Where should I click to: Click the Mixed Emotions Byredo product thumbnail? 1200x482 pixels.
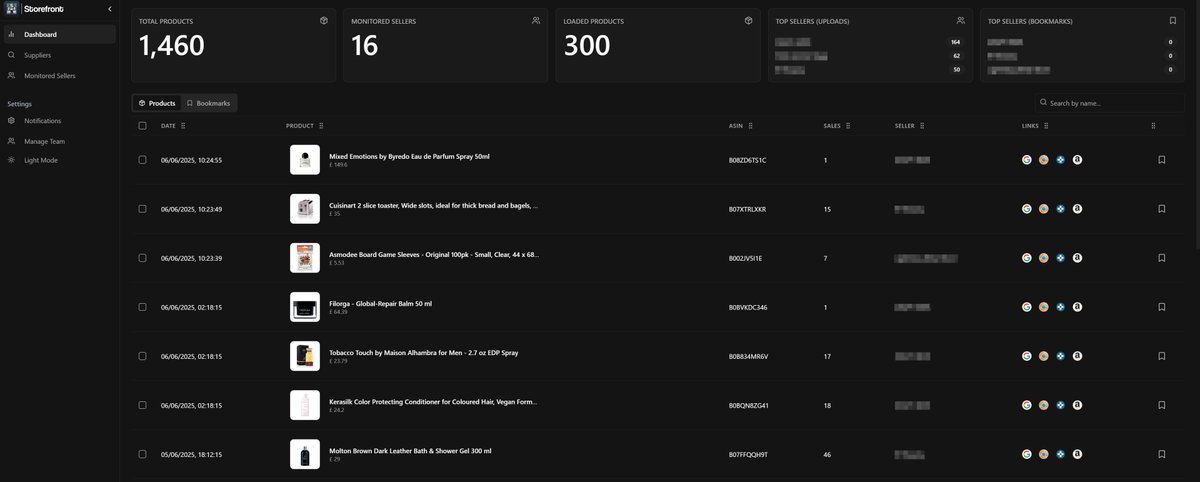point(305,160)
